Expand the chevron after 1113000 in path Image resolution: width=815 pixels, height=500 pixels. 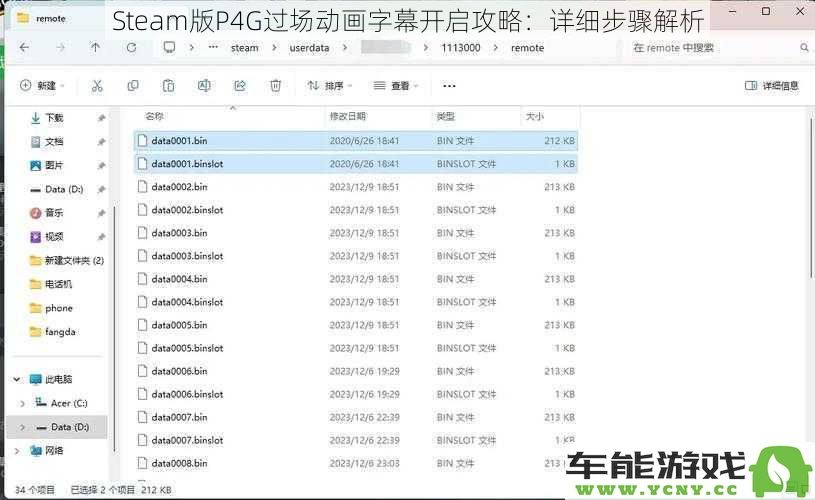coord(495,48)
